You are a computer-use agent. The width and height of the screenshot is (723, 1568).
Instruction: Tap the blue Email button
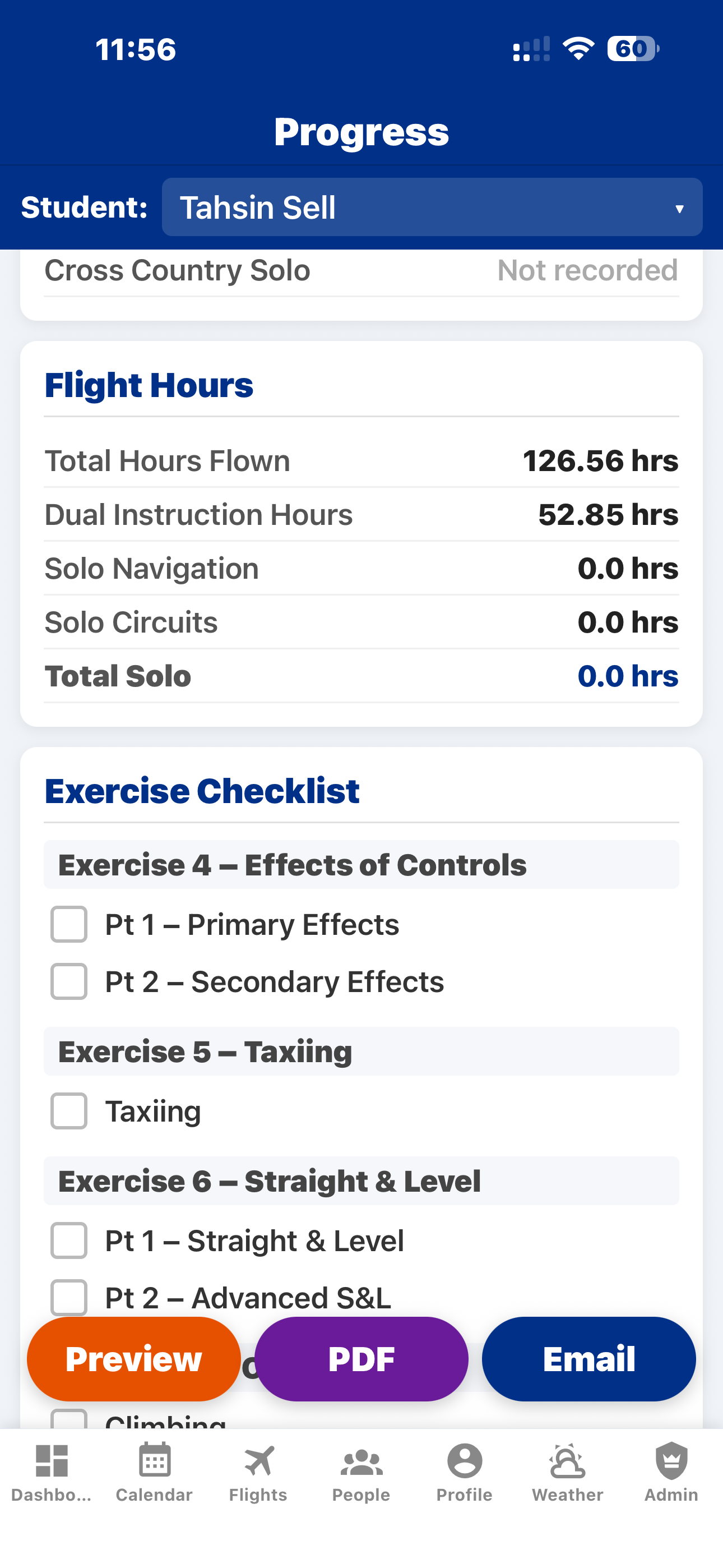click(x=589, y=1359)
